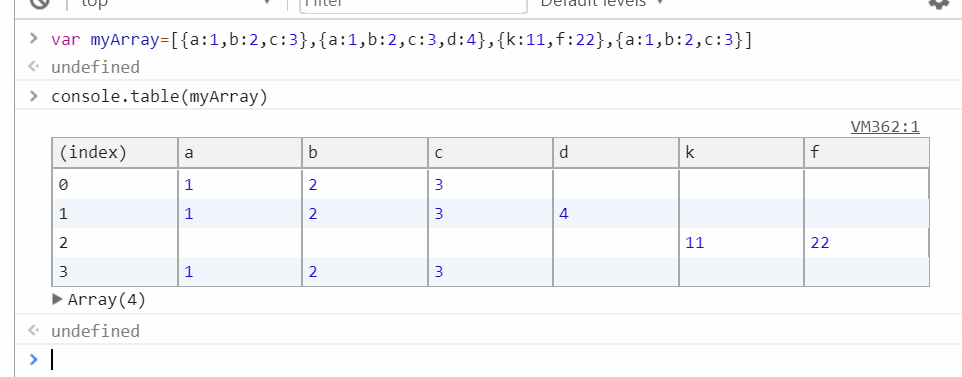Open the Default levels dropdown

pyautogui.click(x=601, y=3)
